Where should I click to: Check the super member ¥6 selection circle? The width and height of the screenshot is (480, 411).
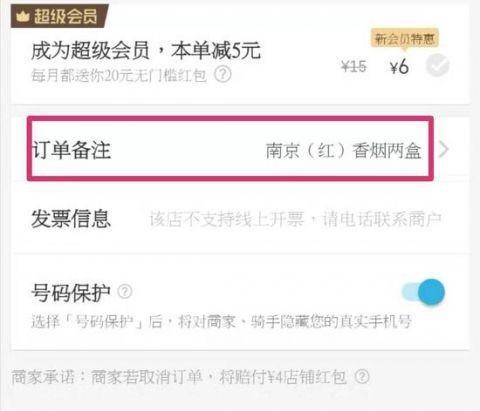(437, 66)
